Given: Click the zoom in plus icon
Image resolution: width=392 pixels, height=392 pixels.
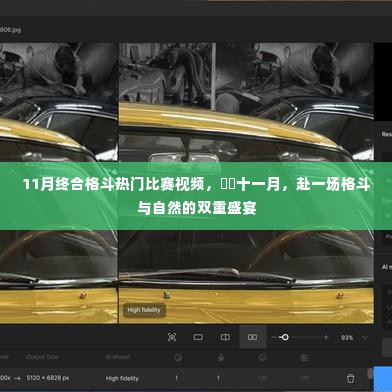Looking at the screenshot, I should (x=326, y=337).
